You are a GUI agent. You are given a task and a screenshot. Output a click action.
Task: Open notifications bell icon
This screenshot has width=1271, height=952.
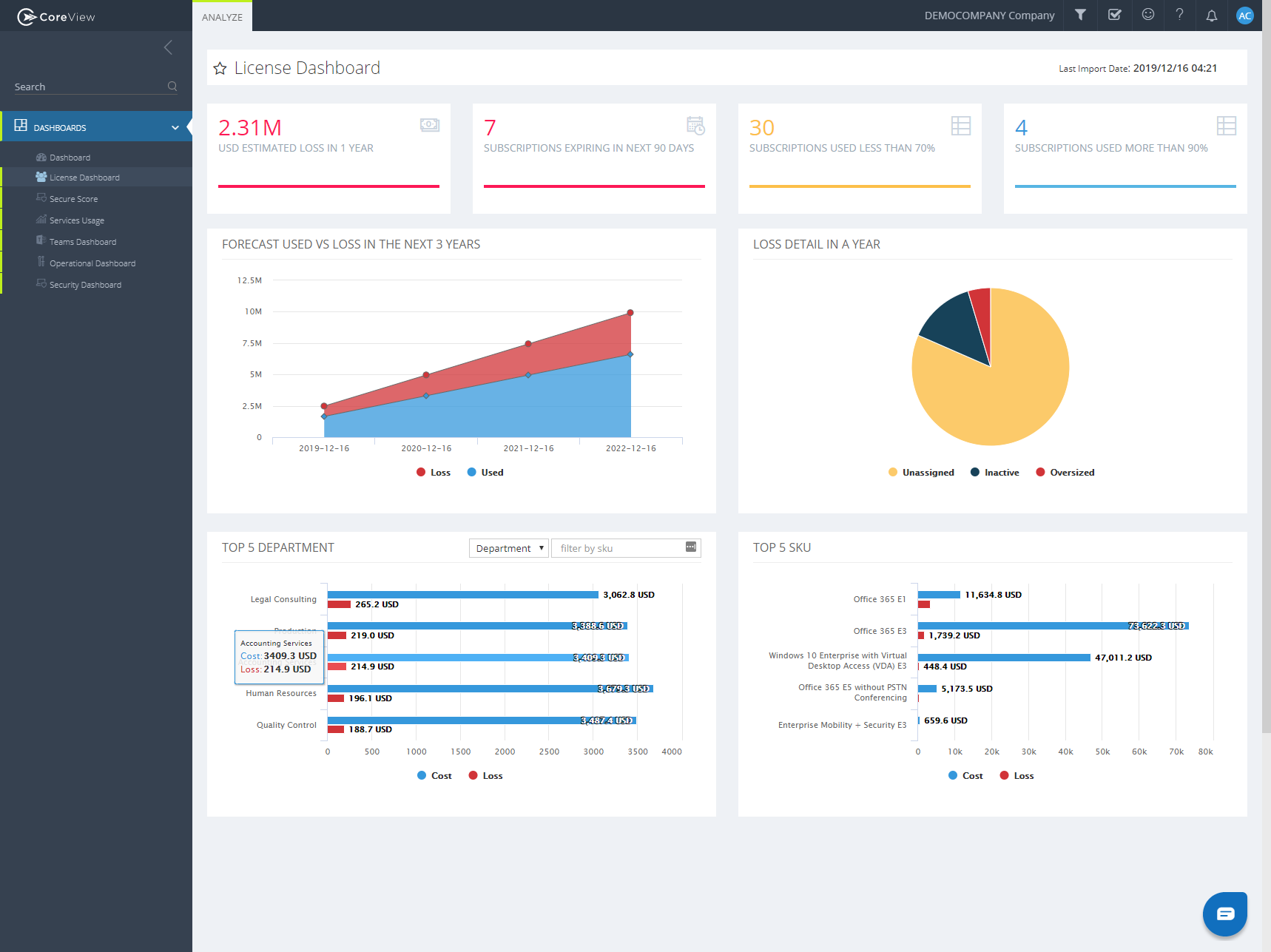(x=1211, y=16)
